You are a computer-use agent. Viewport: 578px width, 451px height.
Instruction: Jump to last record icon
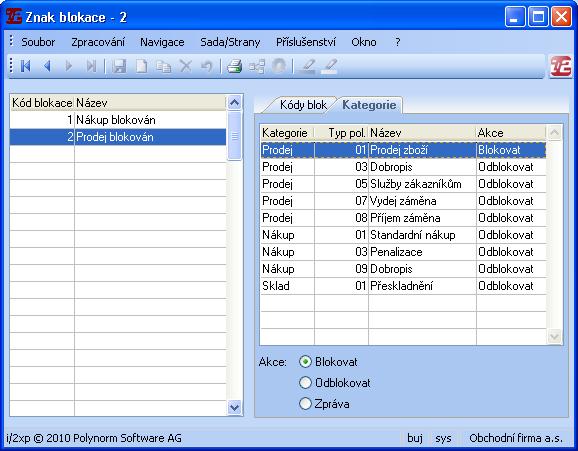(x=91, y=66)
